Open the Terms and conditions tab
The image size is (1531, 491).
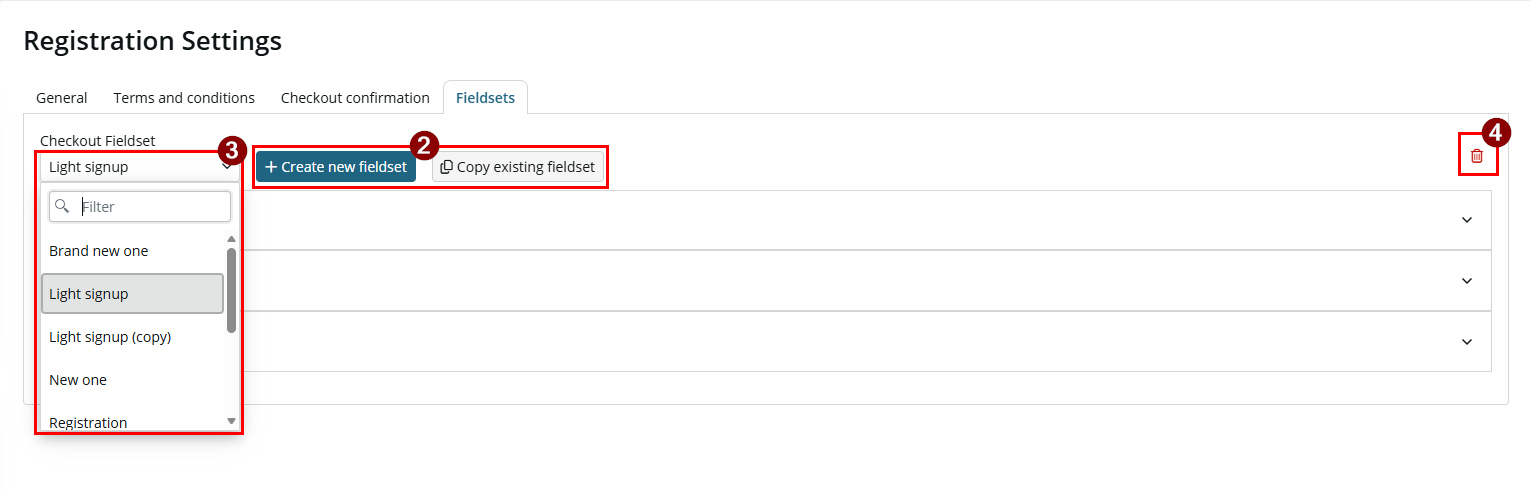pos(184,98)
